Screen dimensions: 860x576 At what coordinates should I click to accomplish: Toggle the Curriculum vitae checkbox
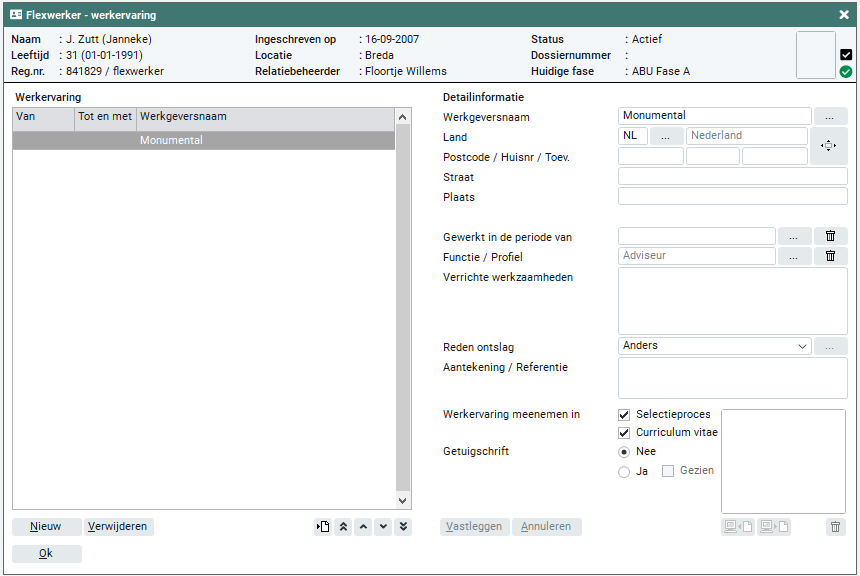click(624, 433)
